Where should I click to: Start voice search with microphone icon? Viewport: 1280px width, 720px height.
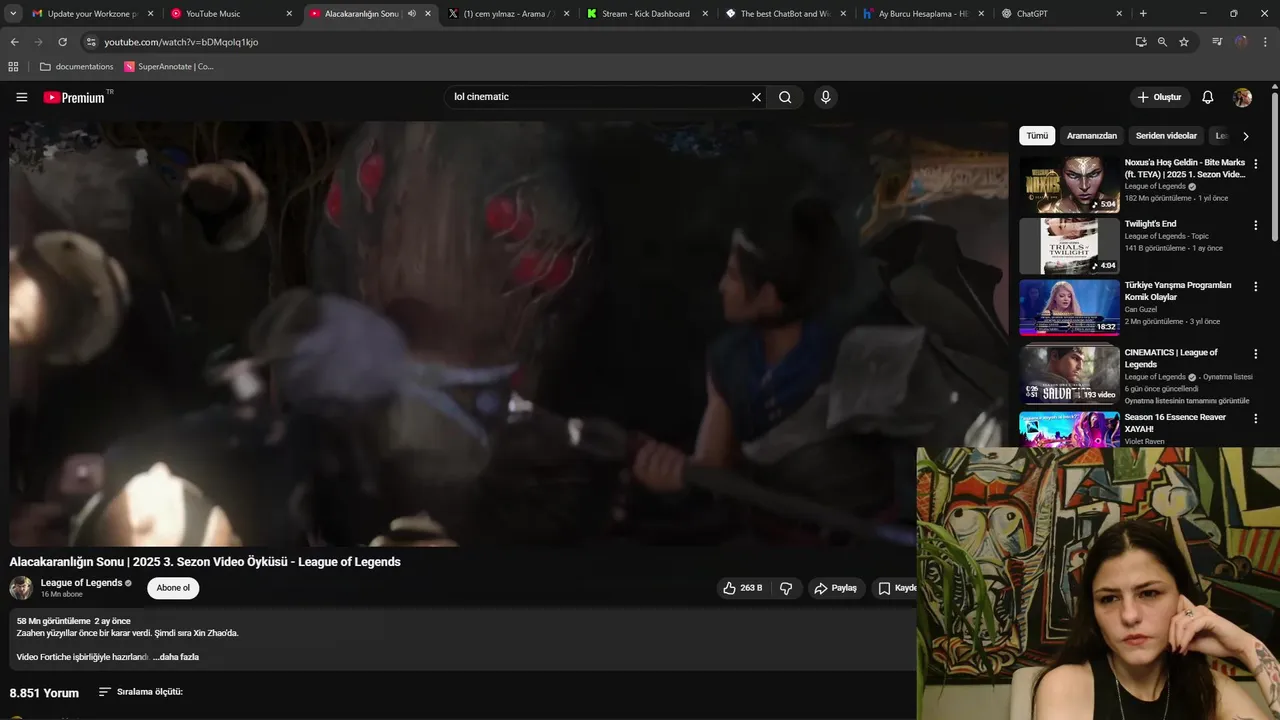(825, 97)
